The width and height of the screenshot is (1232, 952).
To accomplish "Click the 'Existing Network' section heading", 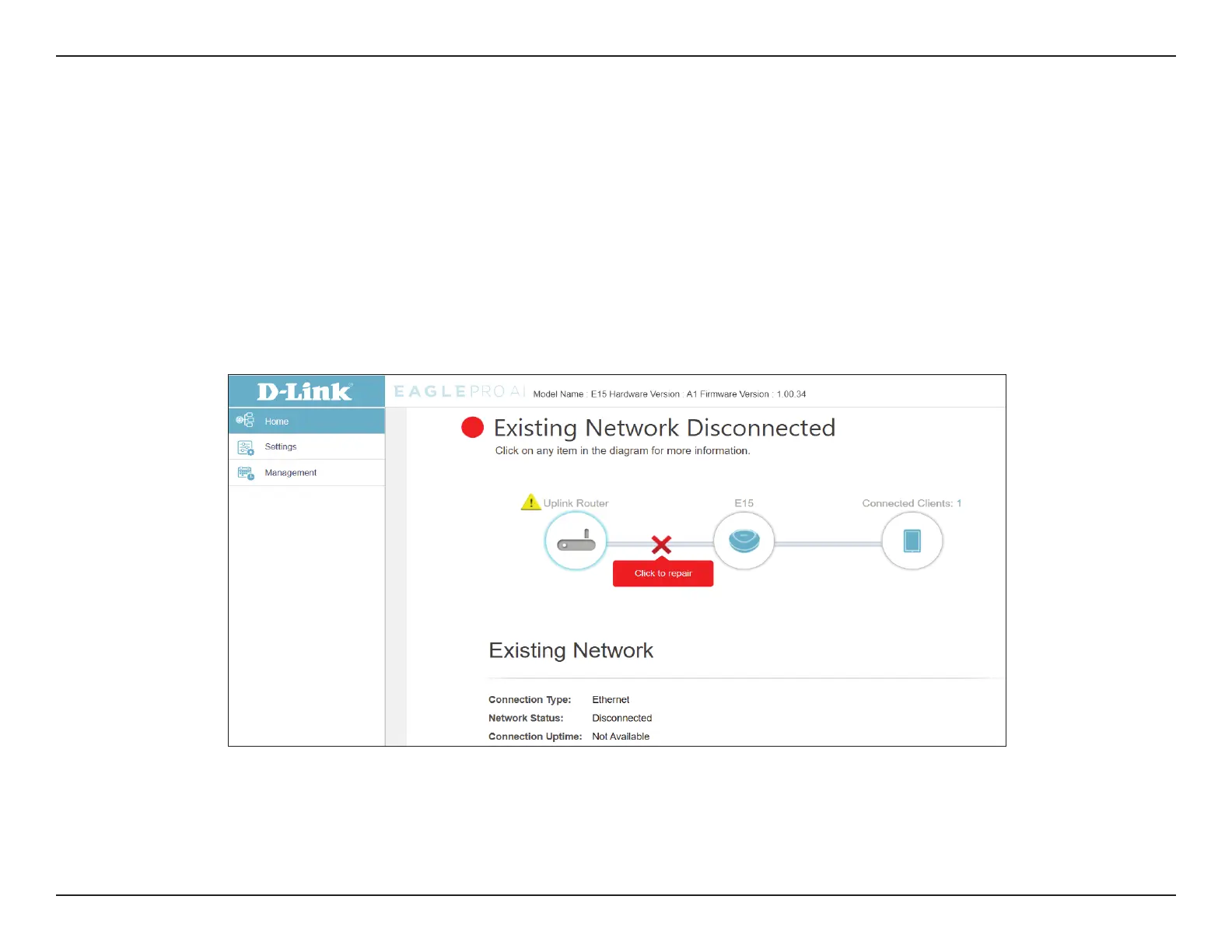I will coord(571,650).
